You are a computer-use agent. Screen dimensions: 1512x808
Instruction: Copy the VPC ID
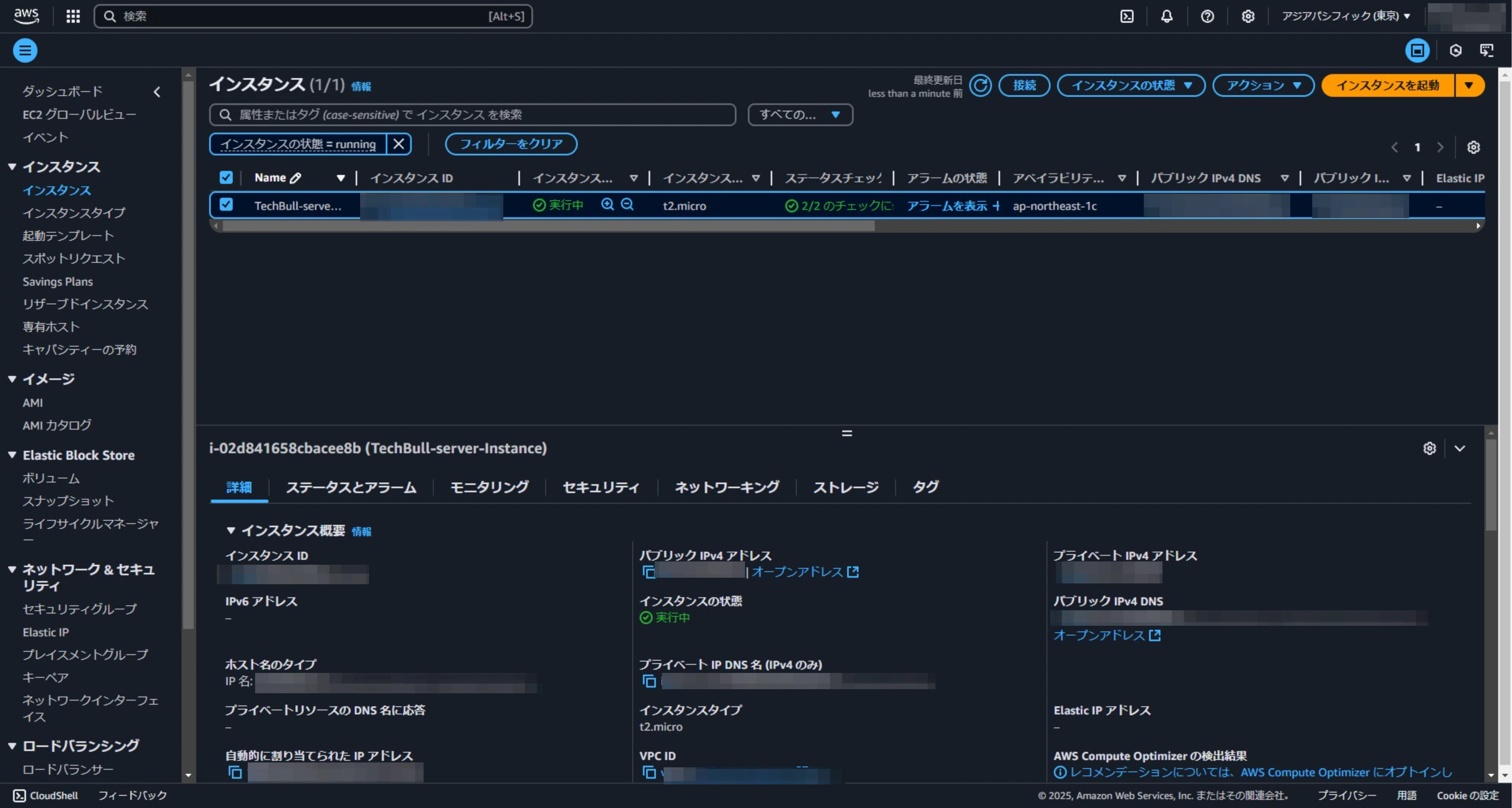click(x=649, y=772)
